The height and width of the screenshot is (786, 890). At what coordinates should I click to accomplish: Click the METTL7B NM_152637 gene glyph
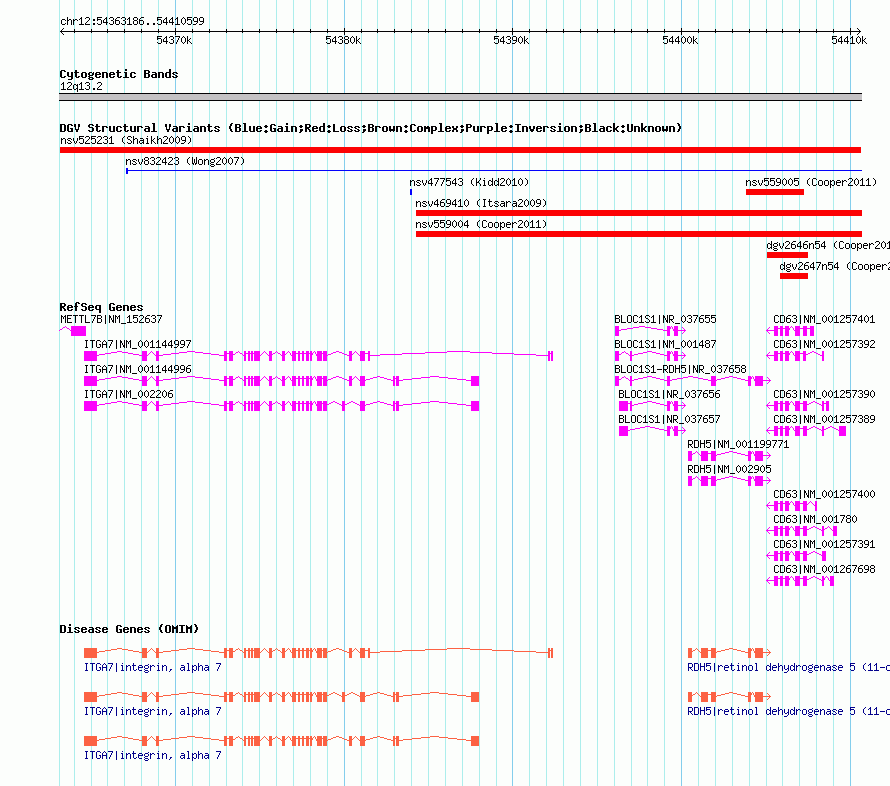pyautogui.click(x=73, y=331)
